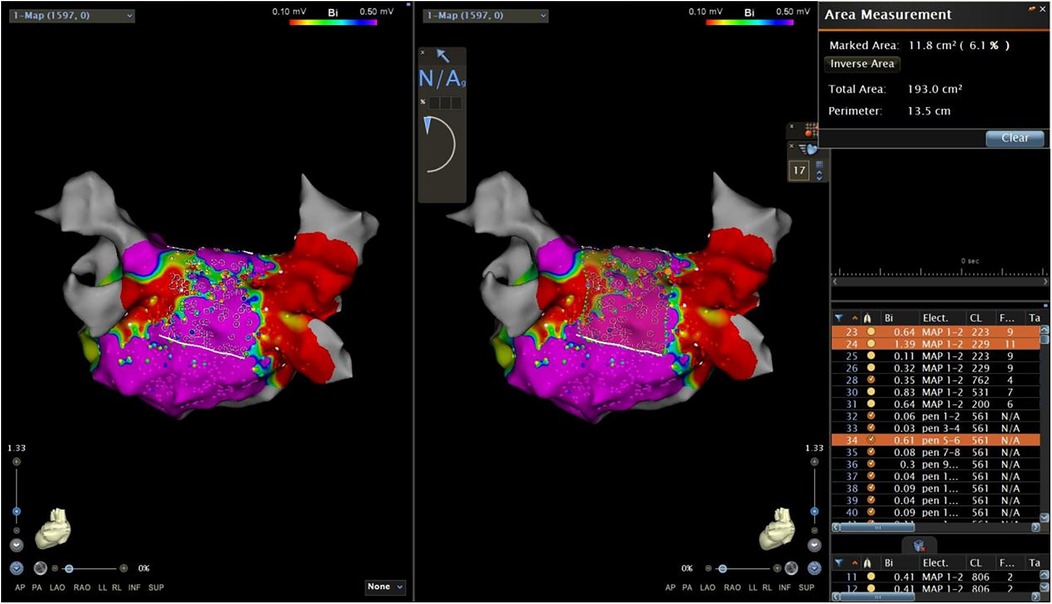1052x604 pixels.
Task: Pin the Area Measurement panel
Action: 1033,9
